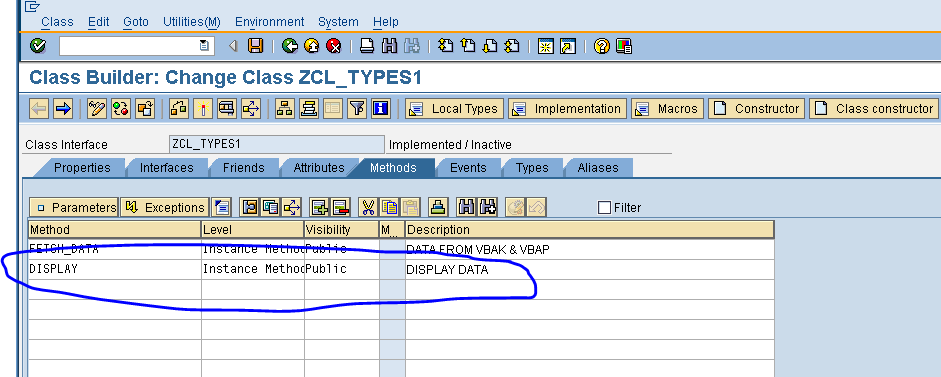Click the Class constructor button

click(x=874, y=109)
